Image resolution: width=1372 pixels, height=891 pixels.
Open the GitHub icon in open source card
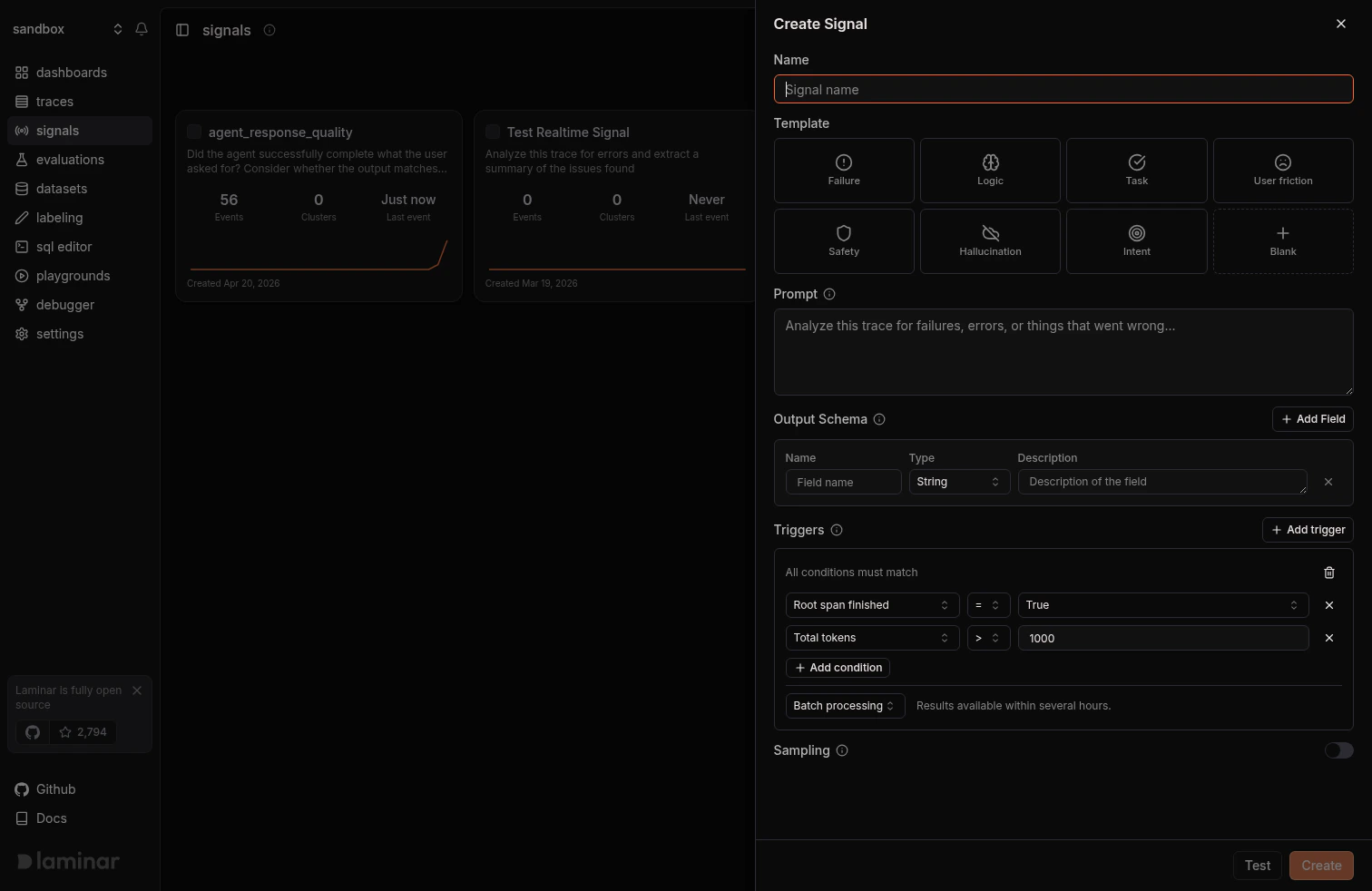(33, 732)
